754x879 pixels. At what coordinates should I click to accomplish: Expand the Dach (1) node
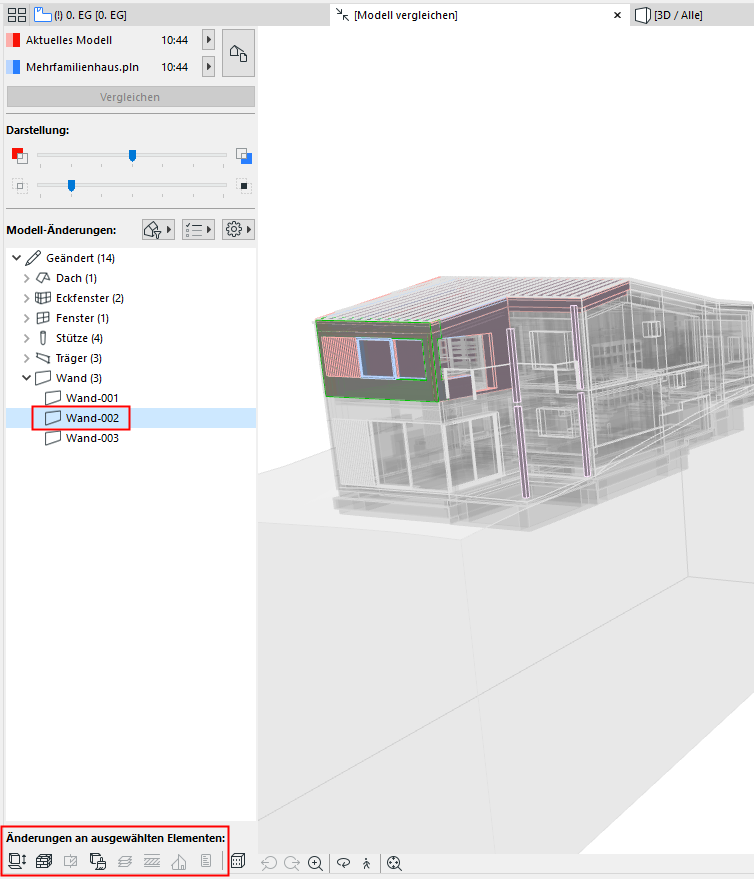click(26, 278)
